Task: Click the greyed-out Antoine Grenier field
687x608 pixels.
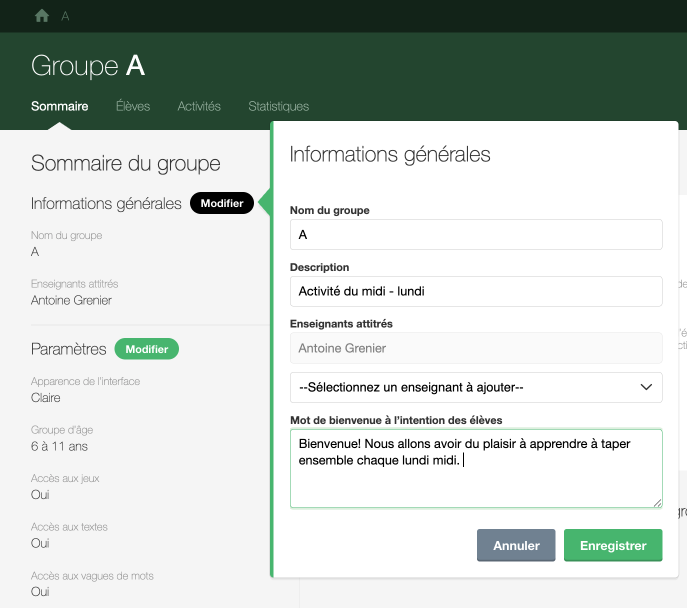Action: tap(475, 348)
